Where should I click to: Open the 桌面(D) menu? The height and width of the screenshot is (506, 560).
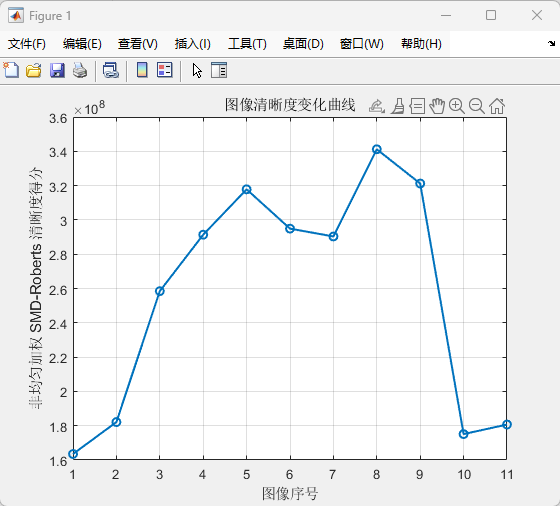point(303,44)
